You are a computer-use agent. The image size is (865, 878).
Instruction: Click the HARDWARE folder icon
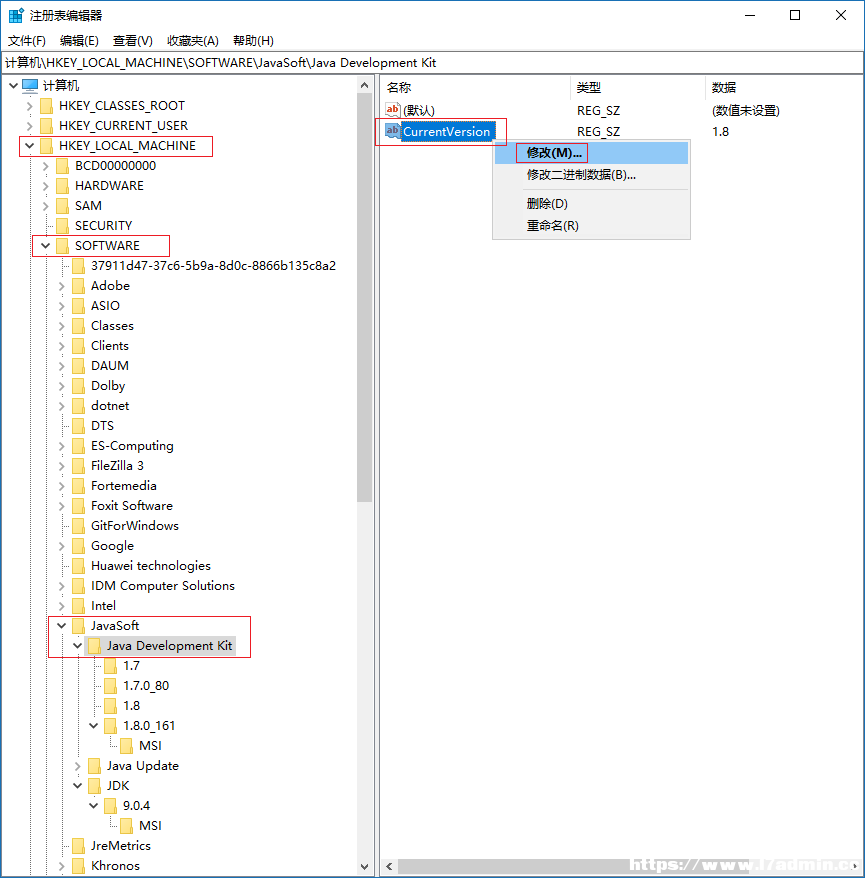(x=63, y=186)
